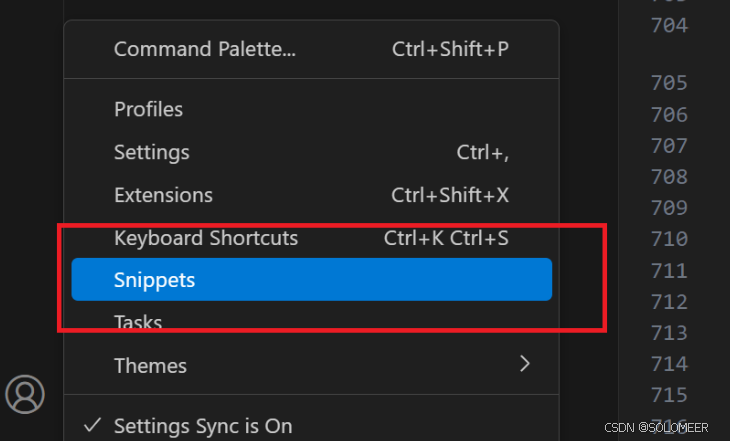Open Command Palette menu entry
The height and width of the screenshot is (441, 730).
tap(205, 48)
